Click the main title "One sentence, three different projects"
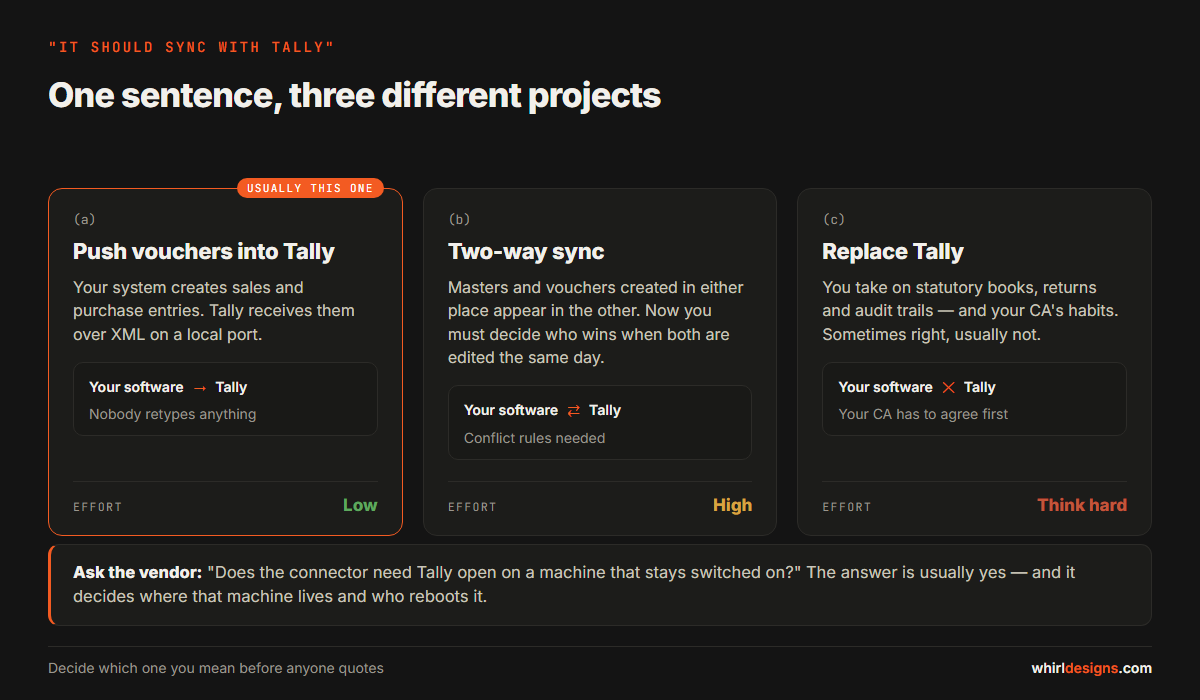This screenshot has height=700, width=1200. (354, 95)
